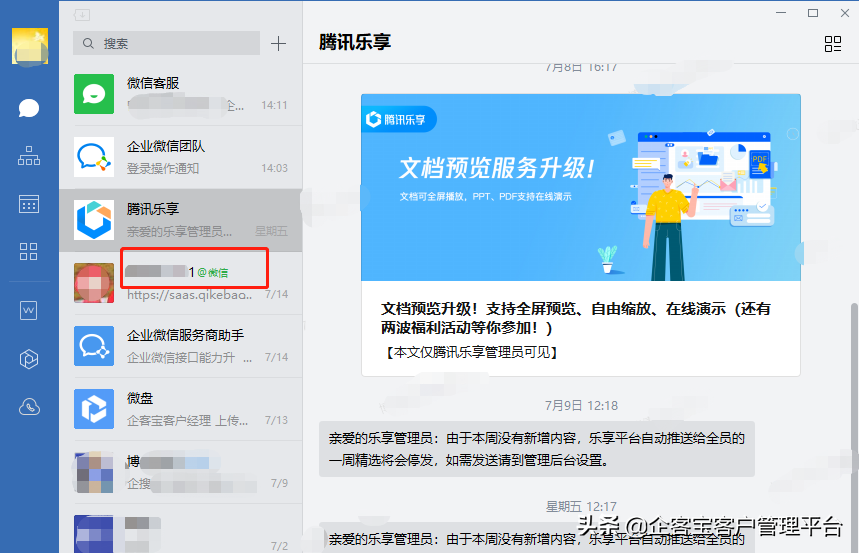Click the 腾讯乐享 chat title
859x553 pixels.
pos(355,42)
